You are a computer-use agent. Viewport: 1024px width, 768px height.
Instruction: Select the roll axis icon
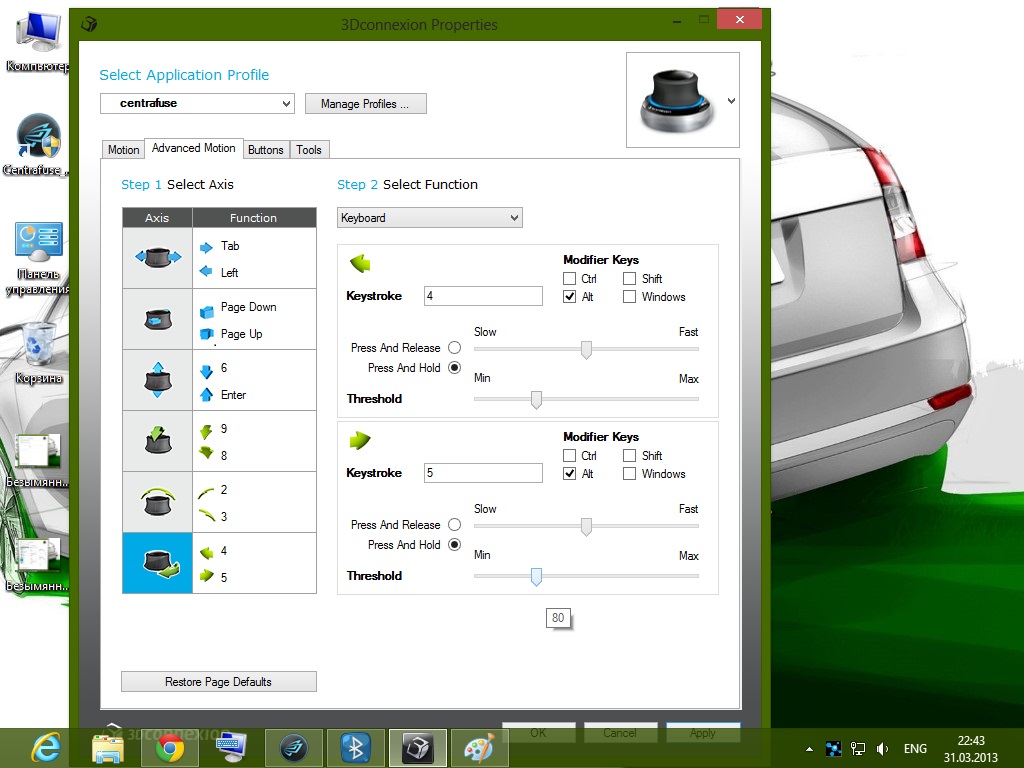(157, 502)
